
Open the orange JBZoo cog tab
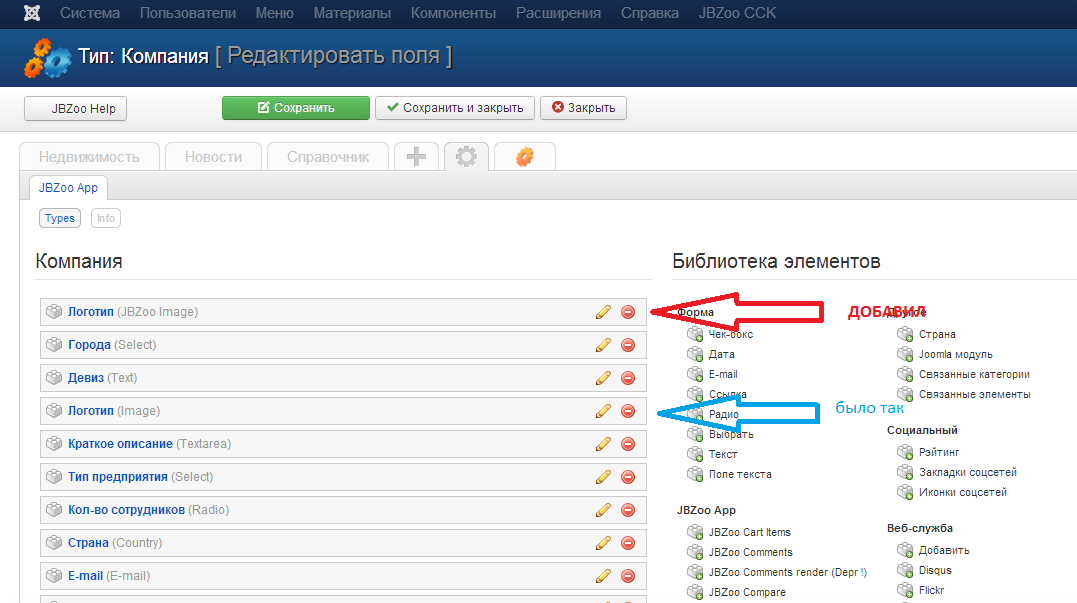[x=524, y=157]
